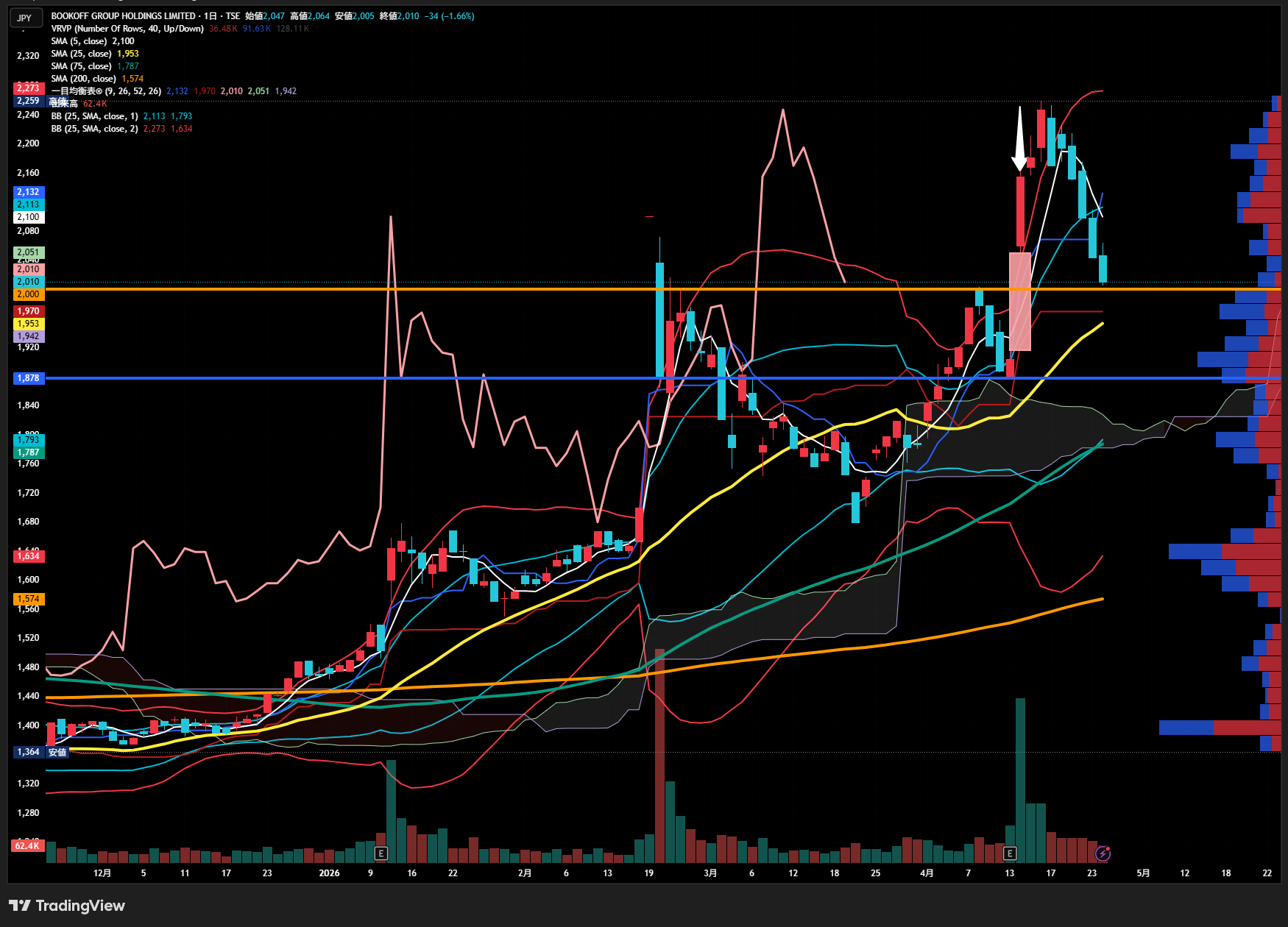Select the pink rectangle drawing on chart
Viewport: 1288px width, 927px height.
pyautogui.click(x=1019, y=302)
